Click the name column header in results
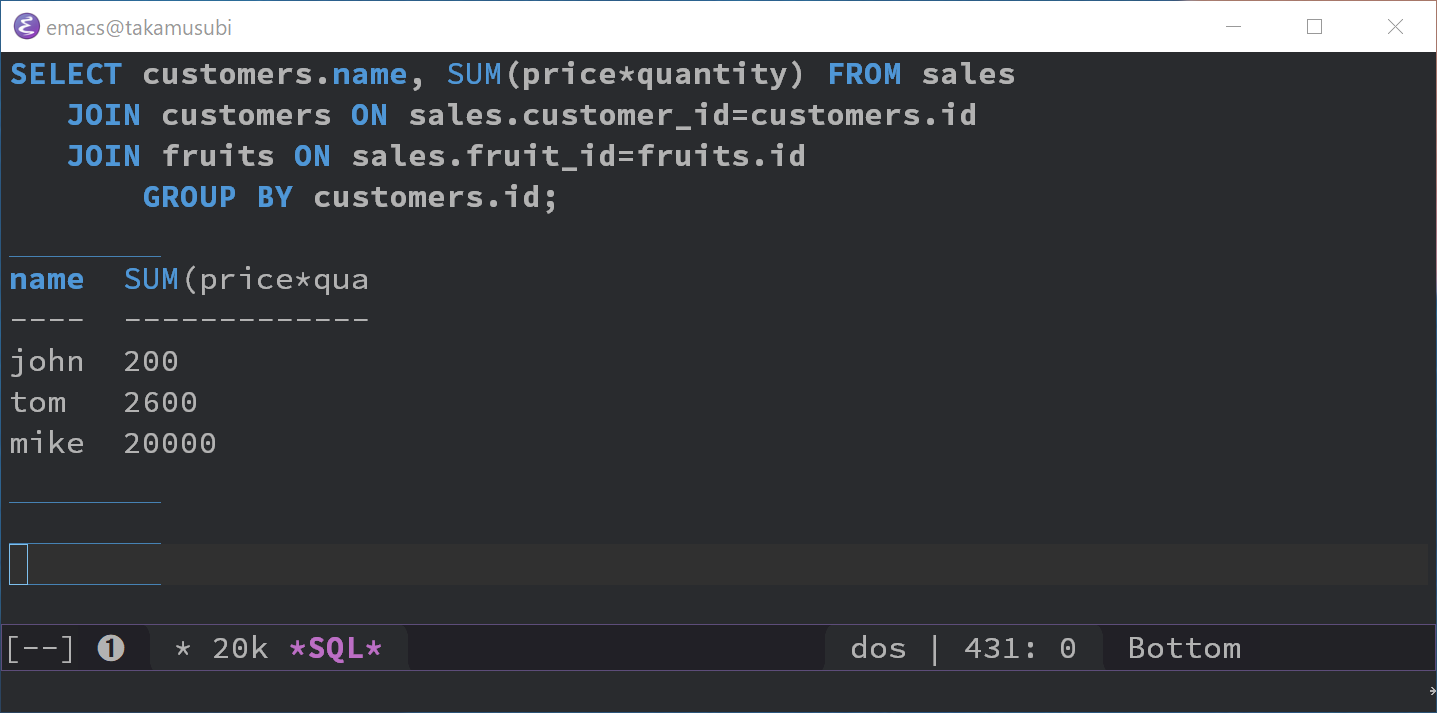 (47, 280)
